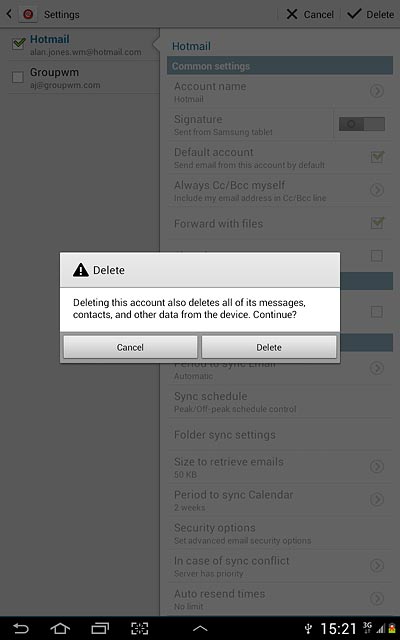Tap Delete in the top action bar

(x=371, y=14)
